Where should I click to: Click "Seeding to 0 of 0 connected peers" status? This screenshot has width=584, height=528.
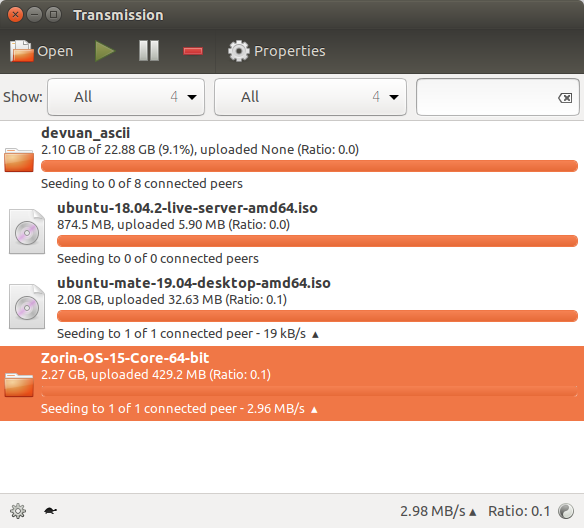coord(158,258)
